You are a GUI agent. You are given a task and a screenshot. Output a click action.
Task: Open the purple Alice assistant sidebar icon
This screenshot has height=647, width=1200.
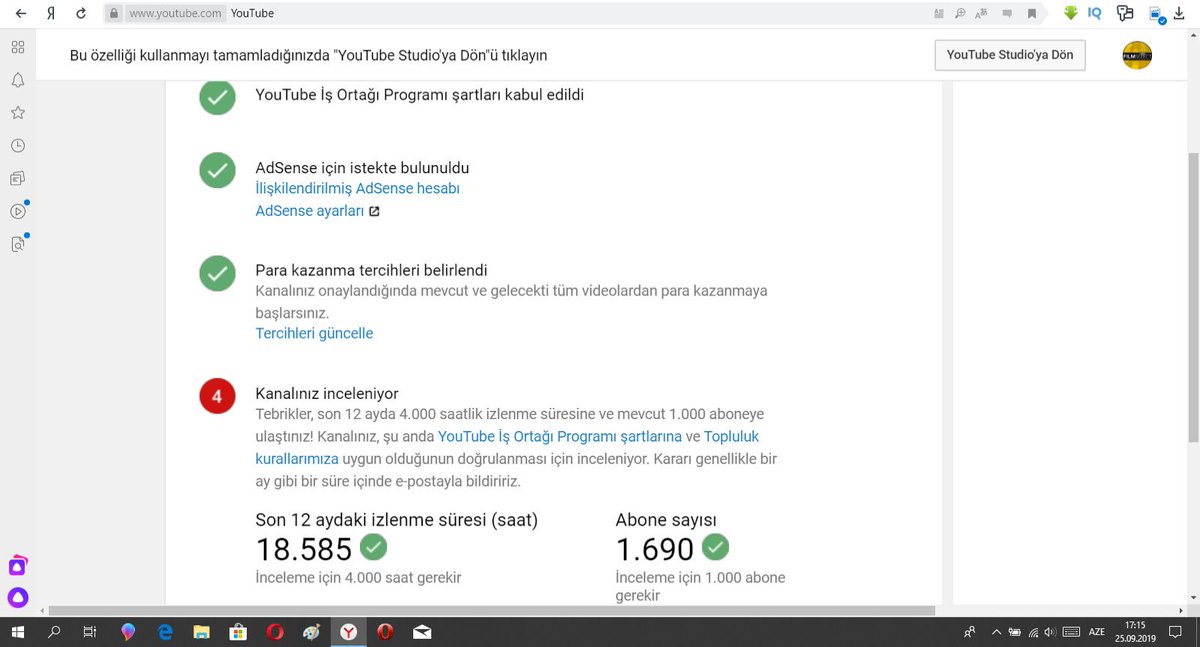point(18,598)
